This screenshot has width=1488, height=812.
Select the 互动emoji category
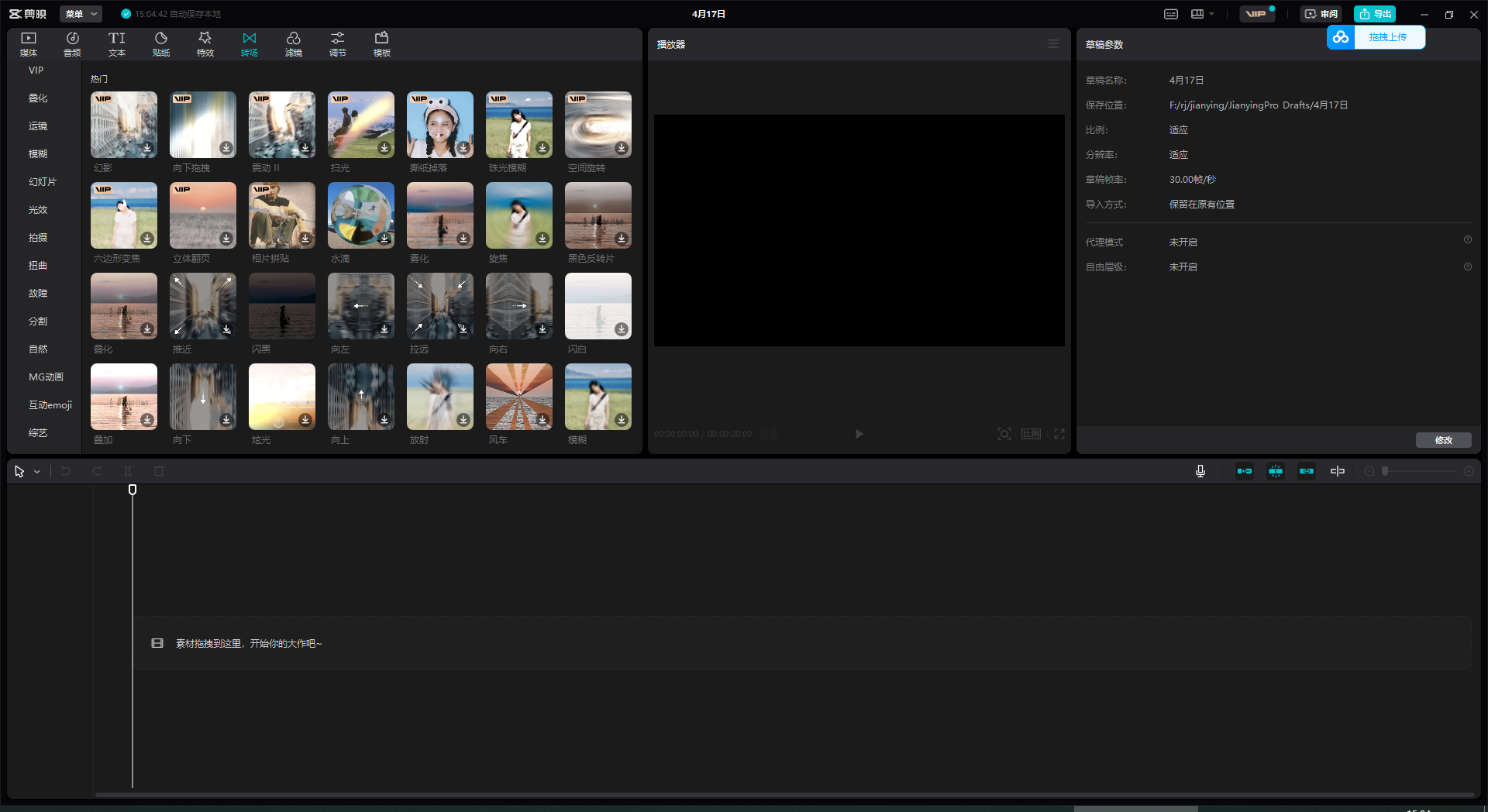[x=50, y=405]
